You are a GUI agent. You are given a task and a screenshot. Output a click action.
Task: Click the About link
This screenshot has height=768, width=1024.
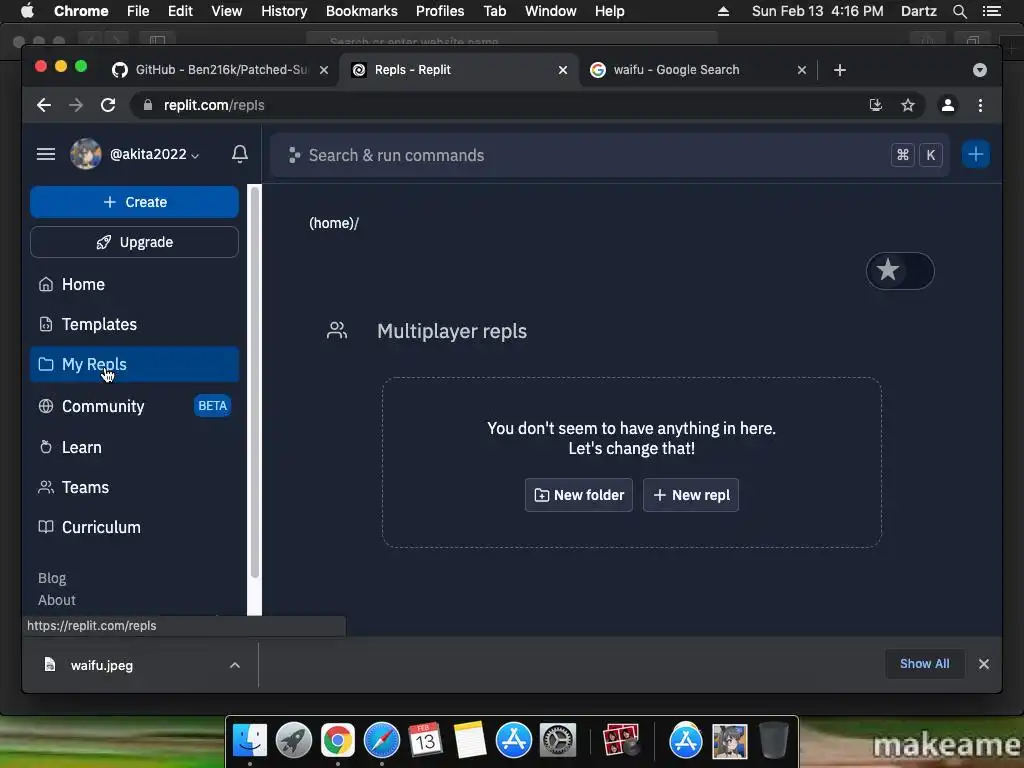tap(57, 600)
